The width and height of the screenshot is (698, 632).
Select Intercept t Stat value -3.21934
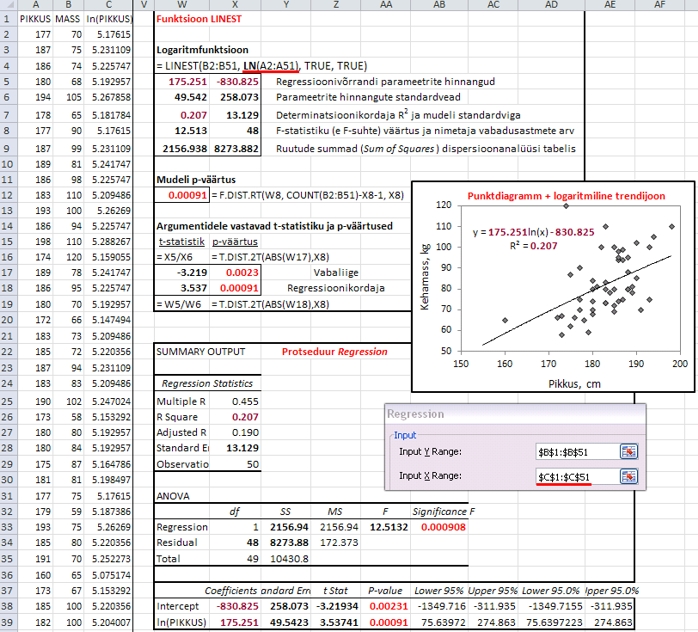(336, 606)
